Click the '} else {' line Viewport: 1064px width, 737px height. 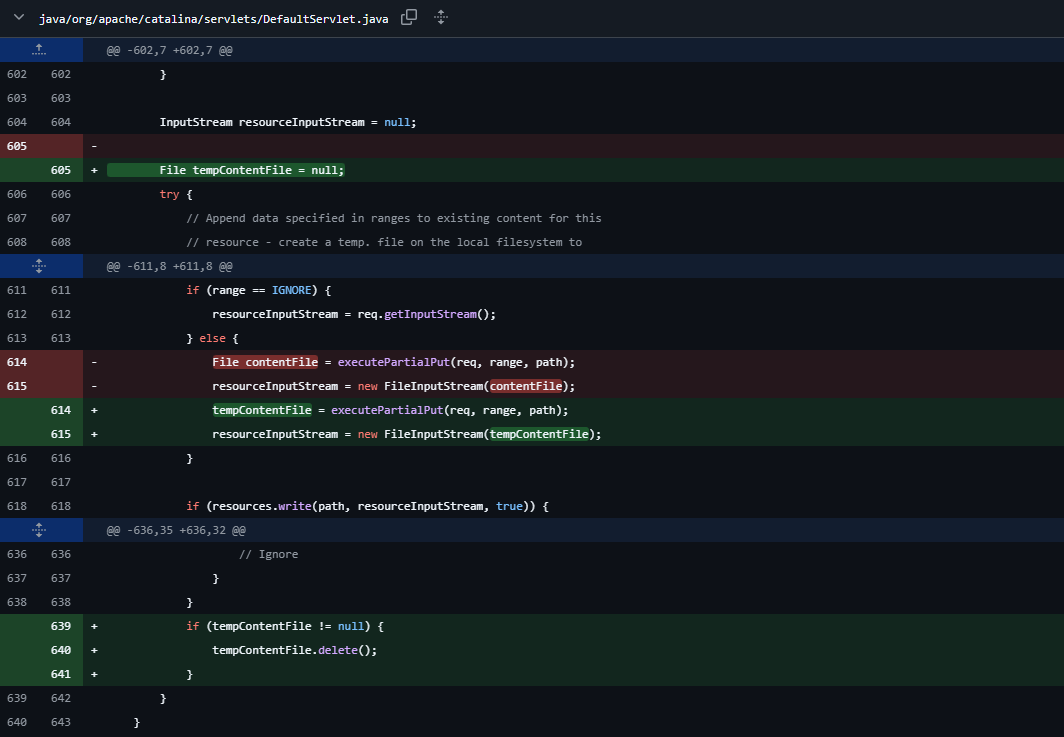212,338
